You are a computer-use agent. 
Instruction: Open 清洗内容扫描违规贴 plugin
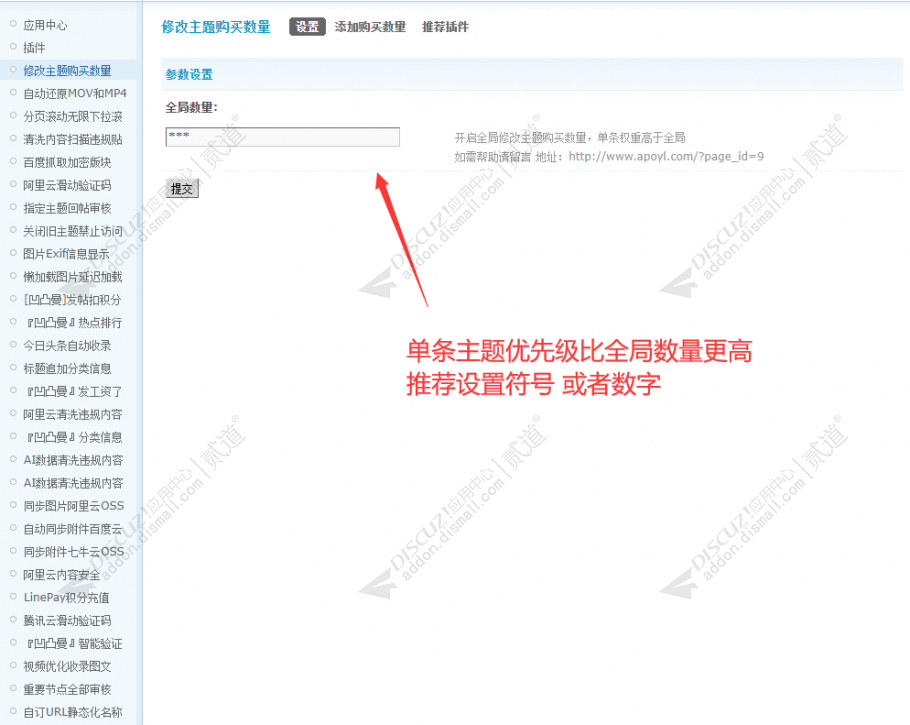(73, 139)
